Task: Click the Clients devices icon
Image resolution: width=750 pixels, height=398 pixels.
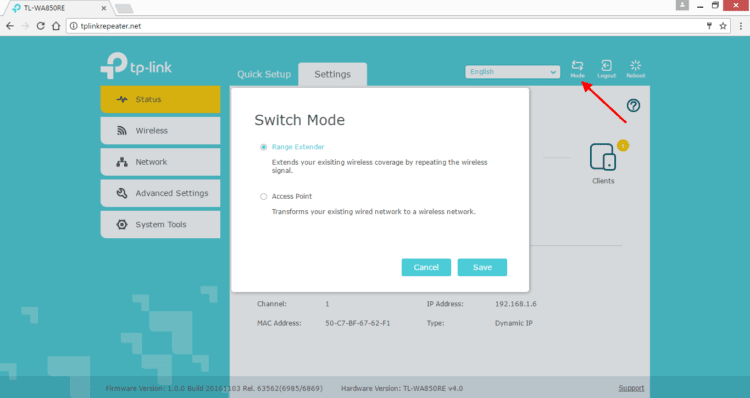Action: [603, 157]
